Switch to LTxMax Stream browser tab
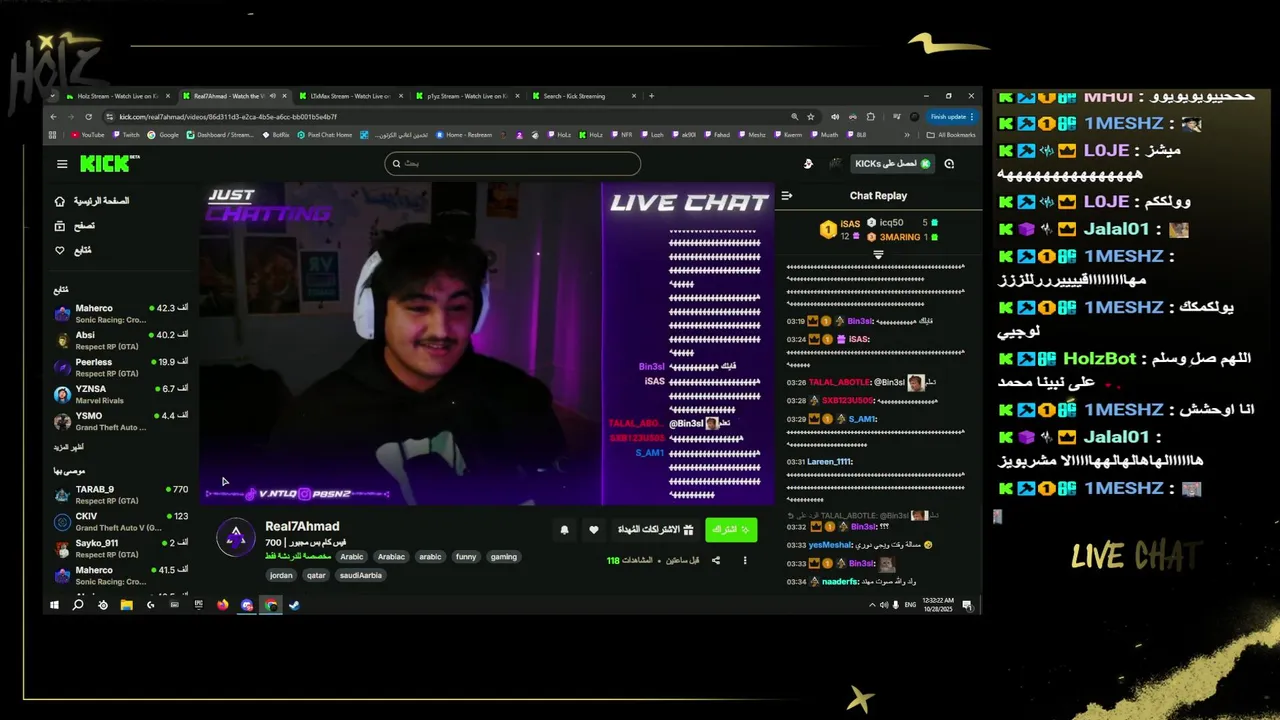The image size is (1280, 720). point(350,96)
